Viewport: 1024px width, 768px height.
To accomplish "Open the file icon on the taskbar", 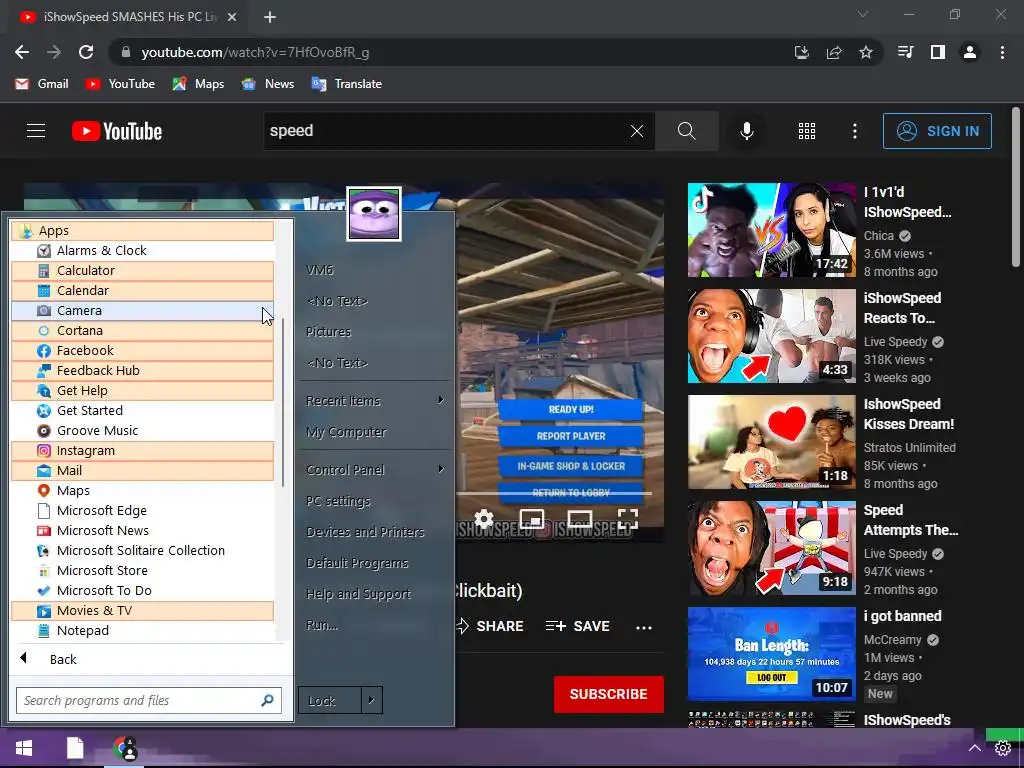I will pos(75,748).
